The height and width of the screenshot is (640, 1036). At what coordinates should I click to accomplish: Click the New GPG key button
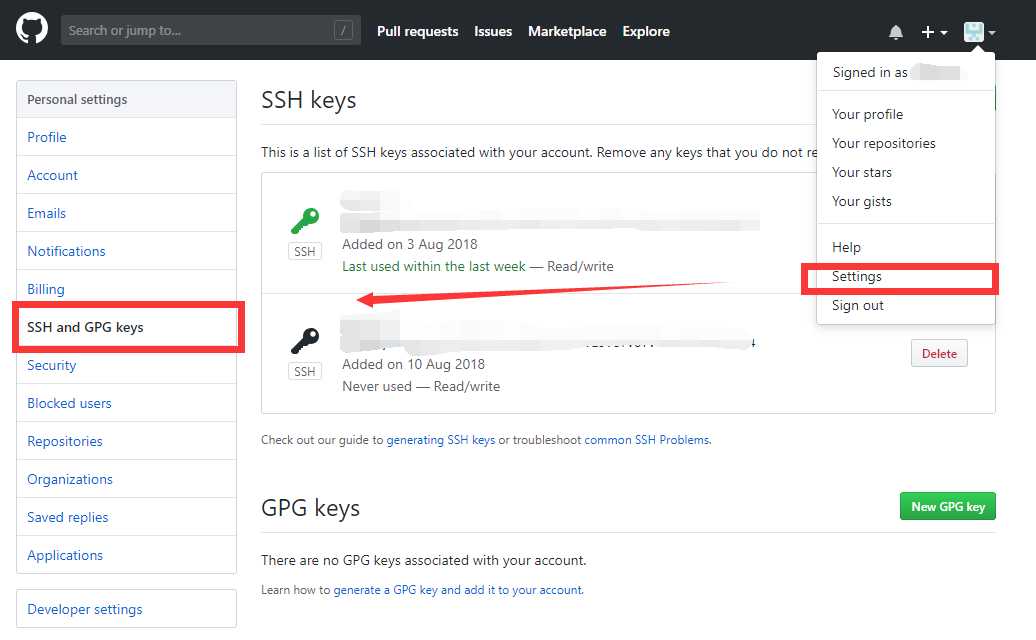[x=947, y=507]
